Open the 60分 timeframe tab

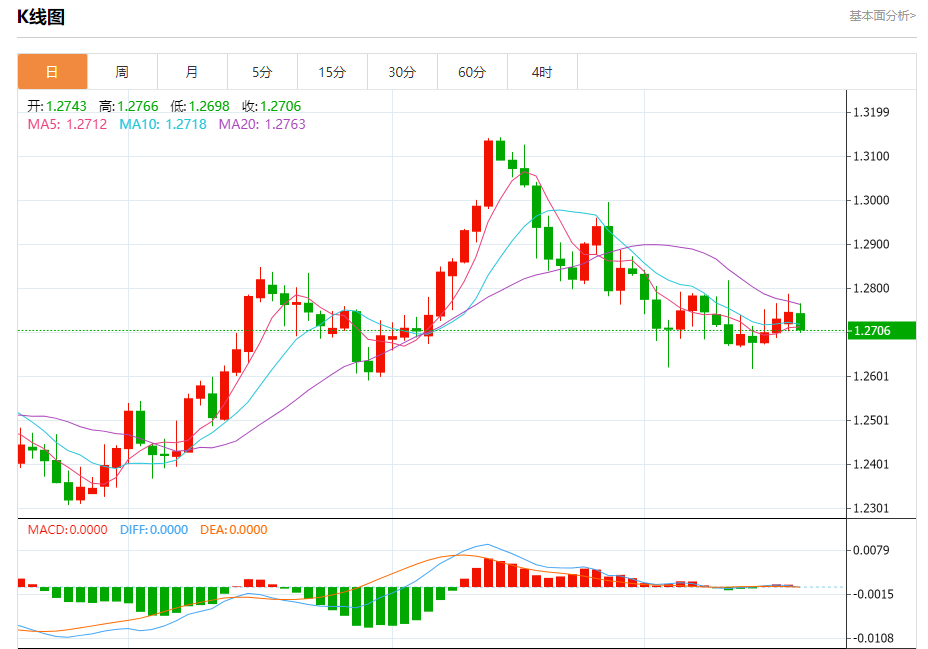tap(472, 72)
